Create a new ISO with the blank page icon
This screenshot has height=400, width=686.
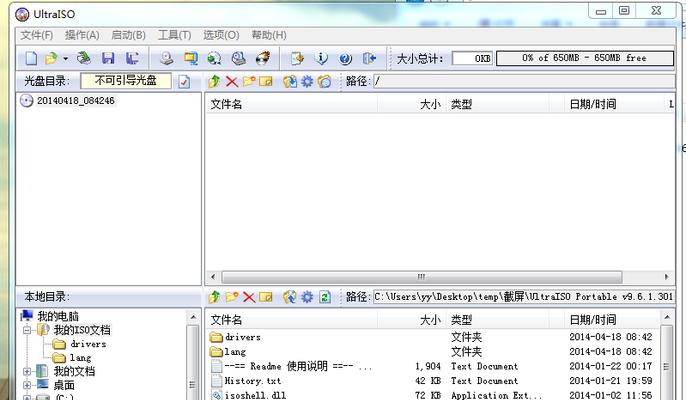pos(31,58)
